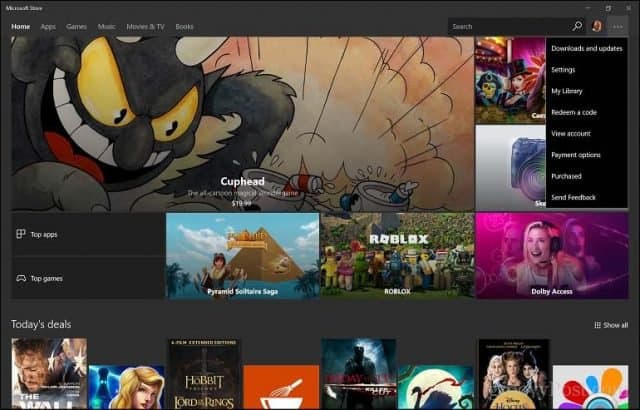Screen dimensions: 640x410
Task: Open the Top apps list
Action: point(88,234)
